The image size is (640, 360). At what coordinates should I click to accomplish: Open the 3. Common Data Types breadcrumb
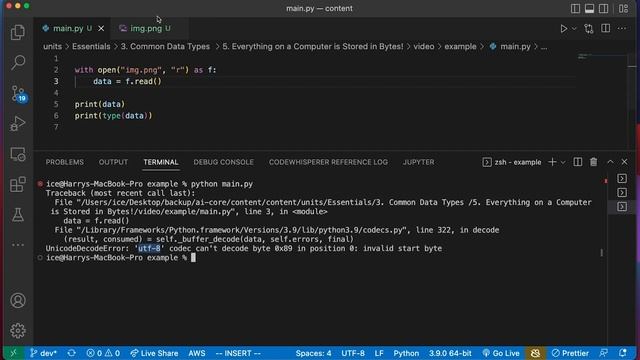coord(165,47)
